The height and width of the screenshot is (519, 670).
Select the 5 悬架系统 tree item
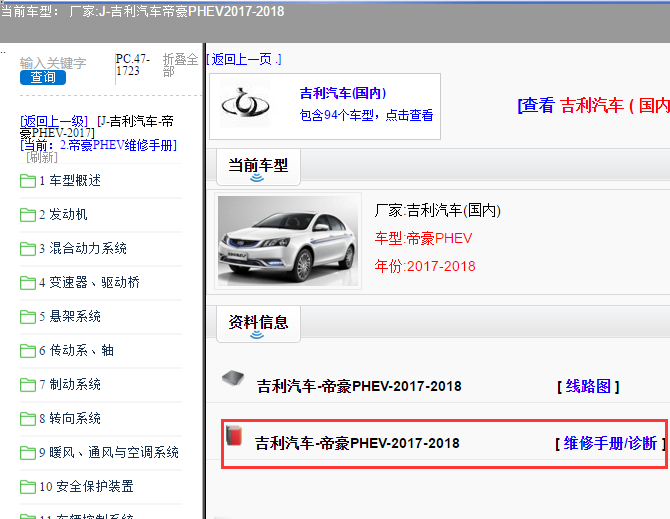click(70, 317)
